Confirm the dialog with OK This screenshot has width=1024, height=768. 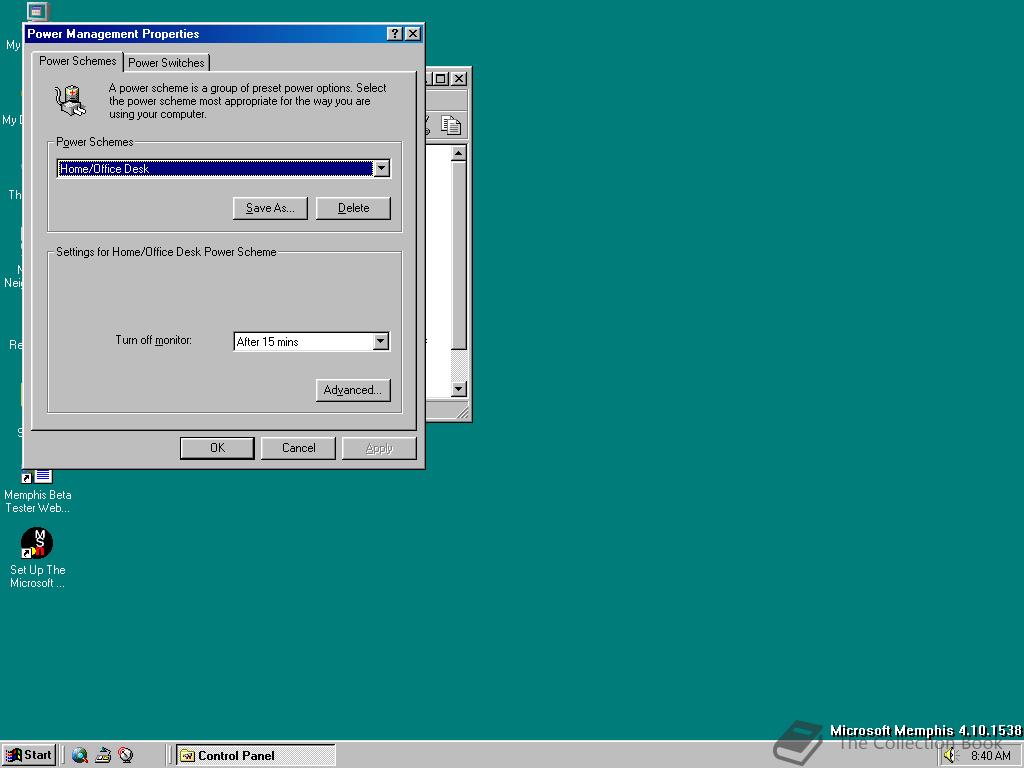click(217, 448)
